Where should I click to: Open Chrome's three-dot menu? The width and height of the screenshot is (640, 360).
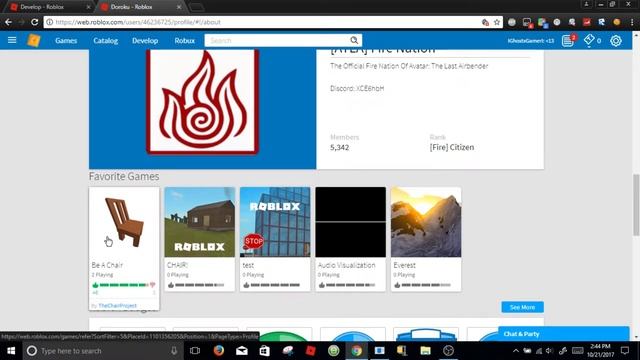pos(631,22)
